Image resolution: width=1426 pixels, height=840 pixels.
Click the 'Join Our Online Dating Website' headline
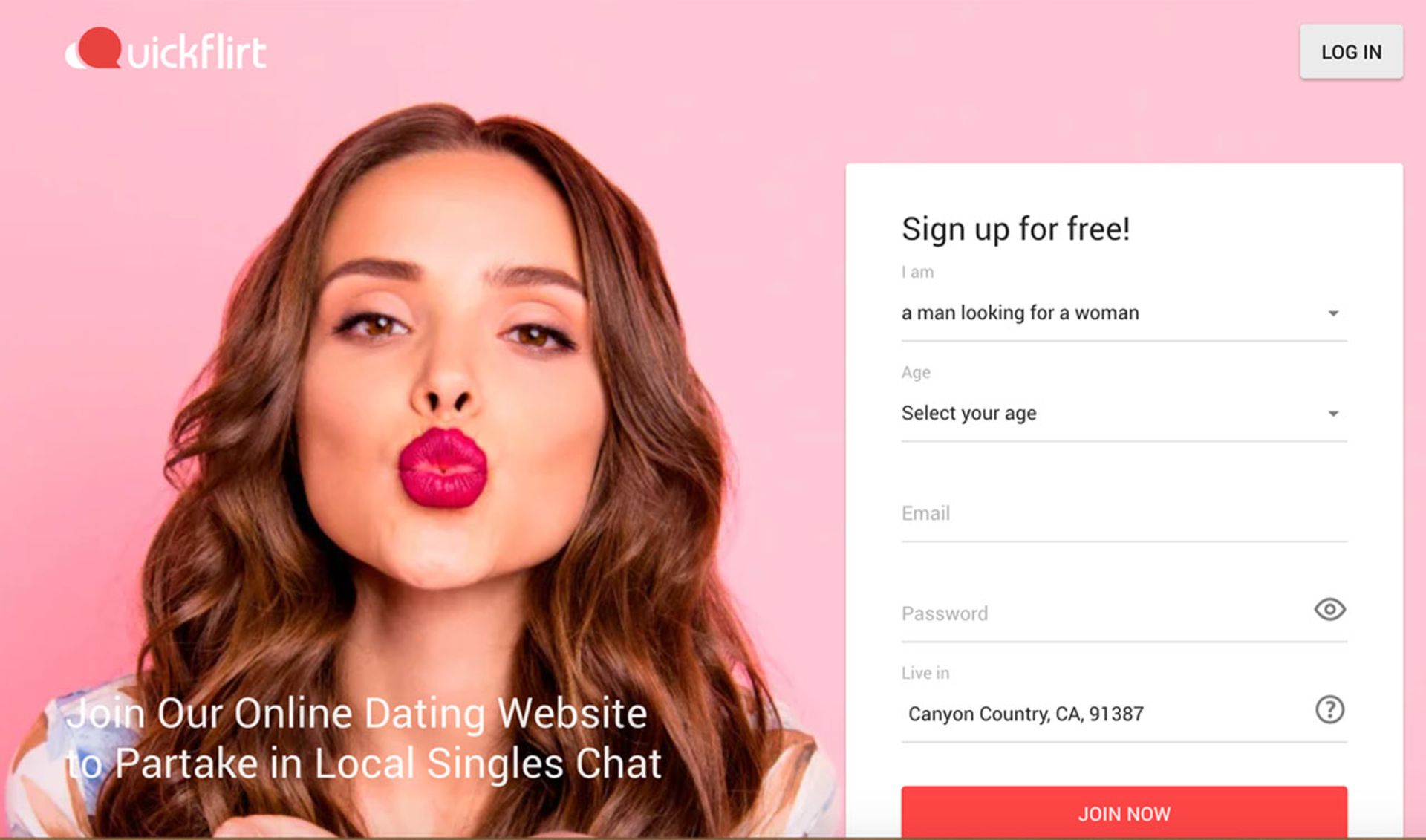[x=356, y=713]
